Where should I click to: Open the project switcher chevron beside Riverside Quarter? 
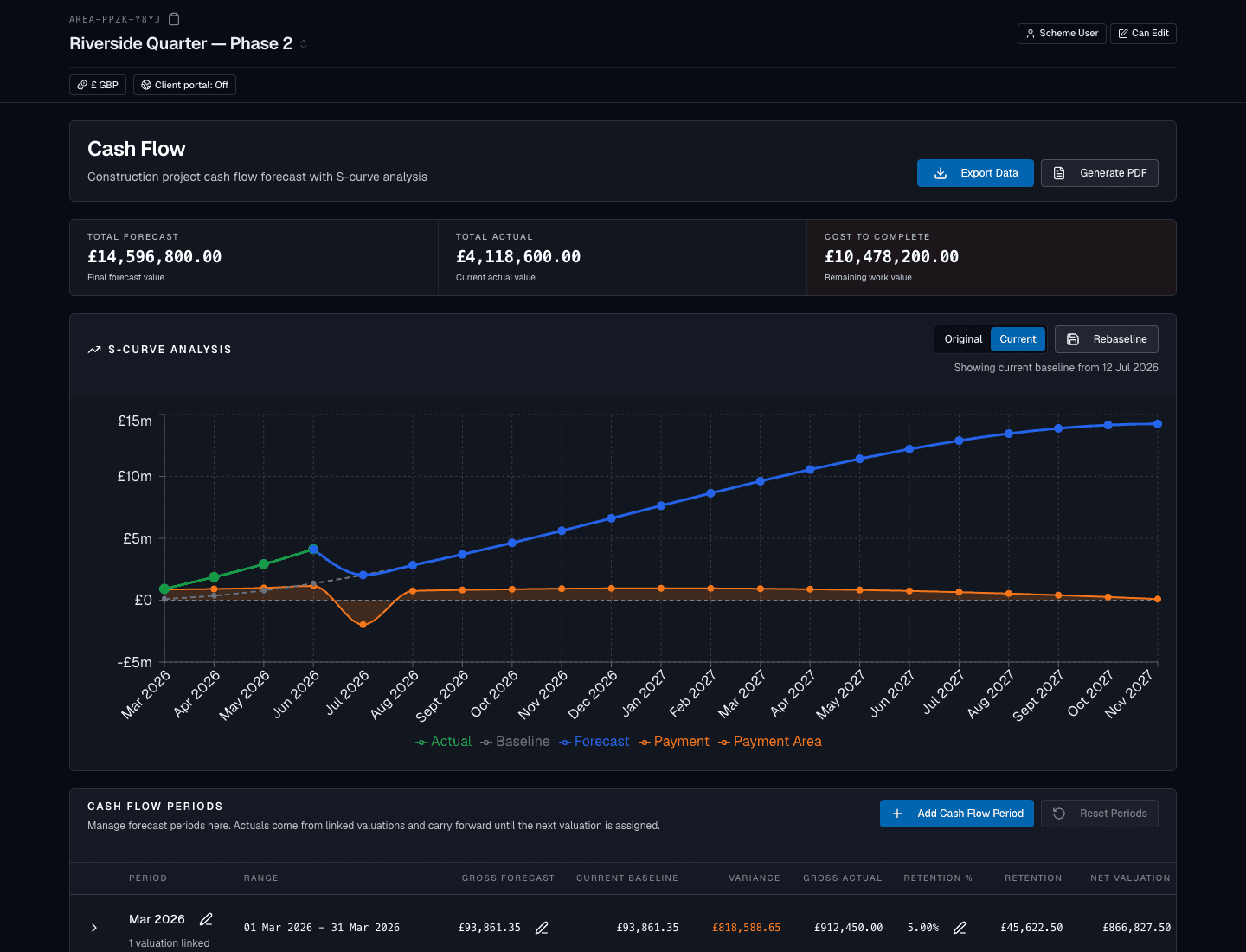[304, 44]
